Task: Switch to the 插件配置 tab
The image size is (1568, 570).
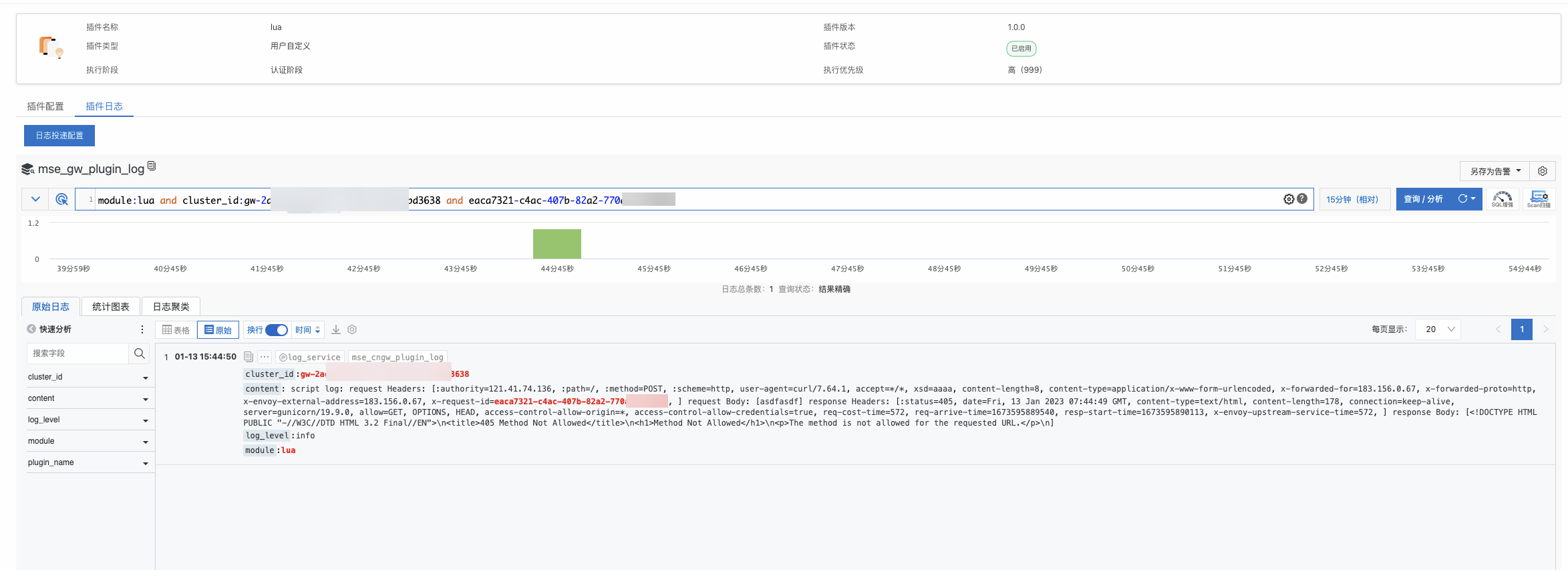Action: 45,106
